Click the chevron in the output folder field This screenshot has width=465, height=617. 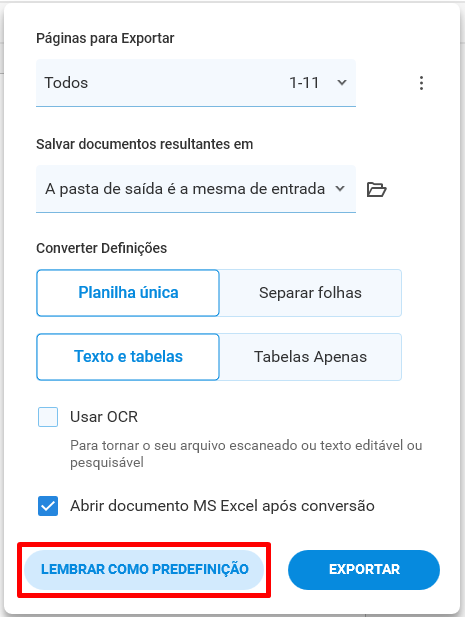point(340,189)
